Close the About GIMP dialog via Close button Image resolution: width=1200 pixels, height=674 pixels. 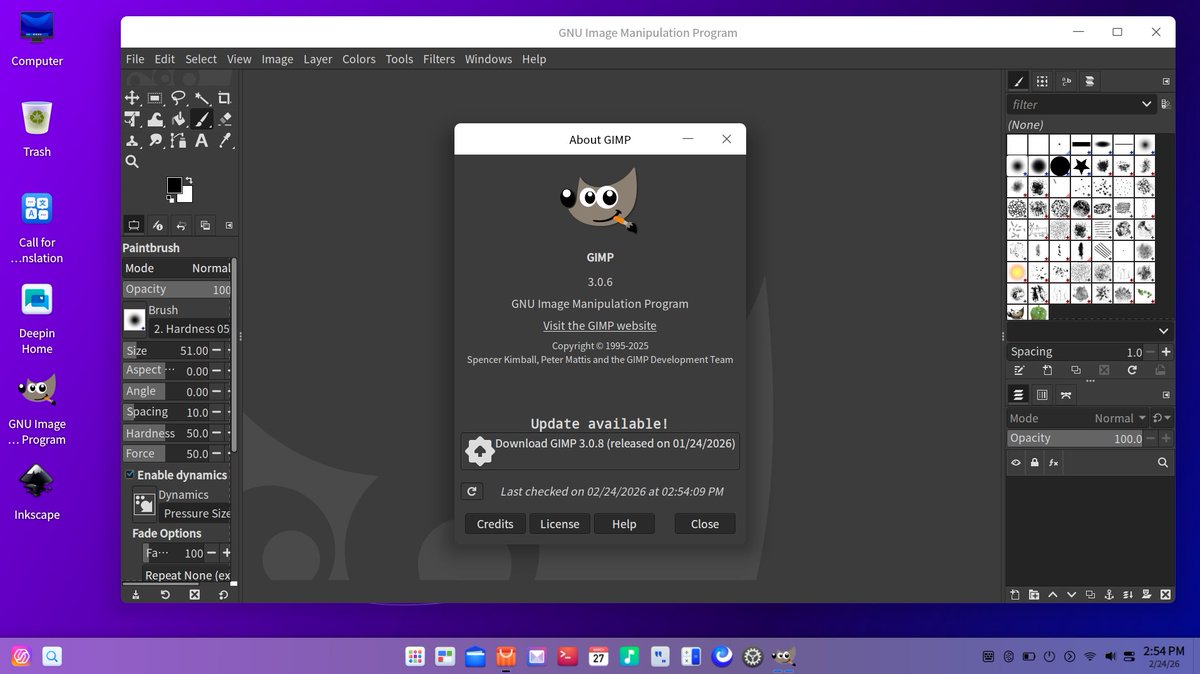(x=705, y=524)
